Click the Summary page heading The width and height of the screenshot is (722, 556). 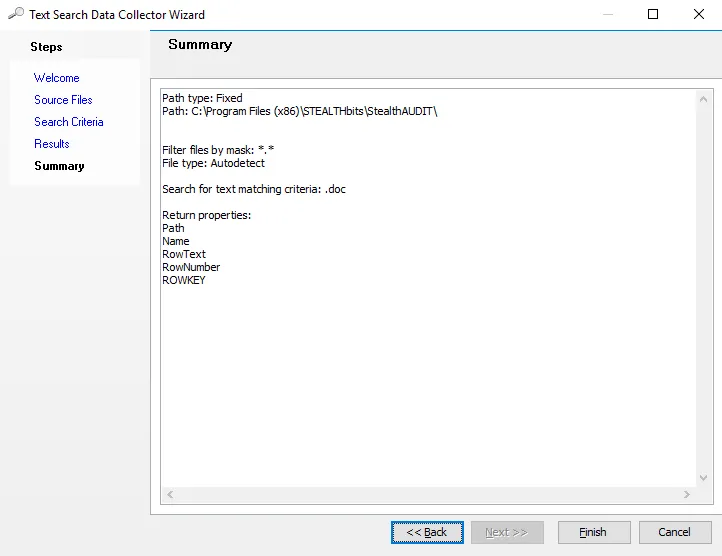point(200,45)
